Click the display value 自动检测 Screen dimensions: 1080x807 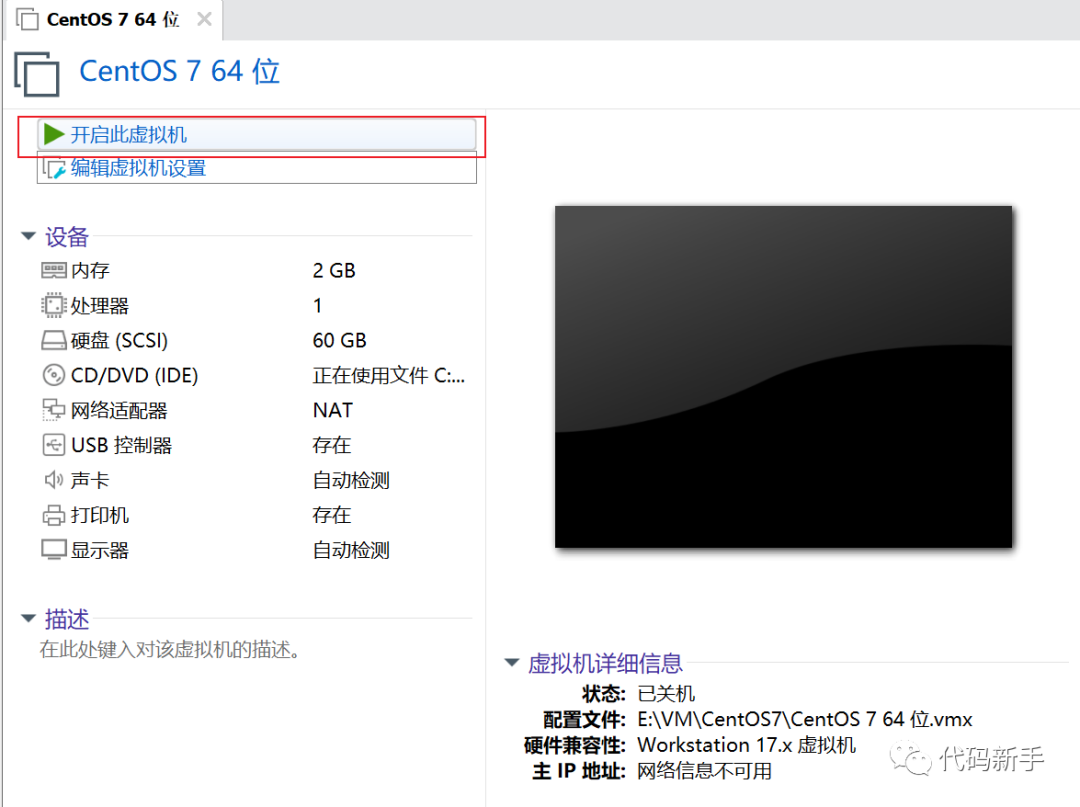[351, 550]
